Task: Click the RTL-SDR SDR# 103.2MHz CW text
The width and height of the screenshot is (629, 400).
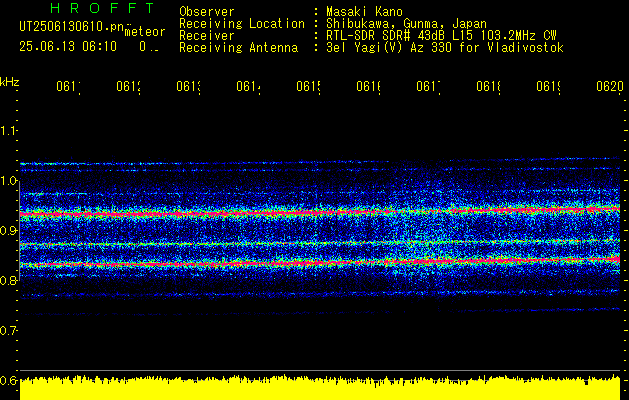Action: (x=441, y=36)
